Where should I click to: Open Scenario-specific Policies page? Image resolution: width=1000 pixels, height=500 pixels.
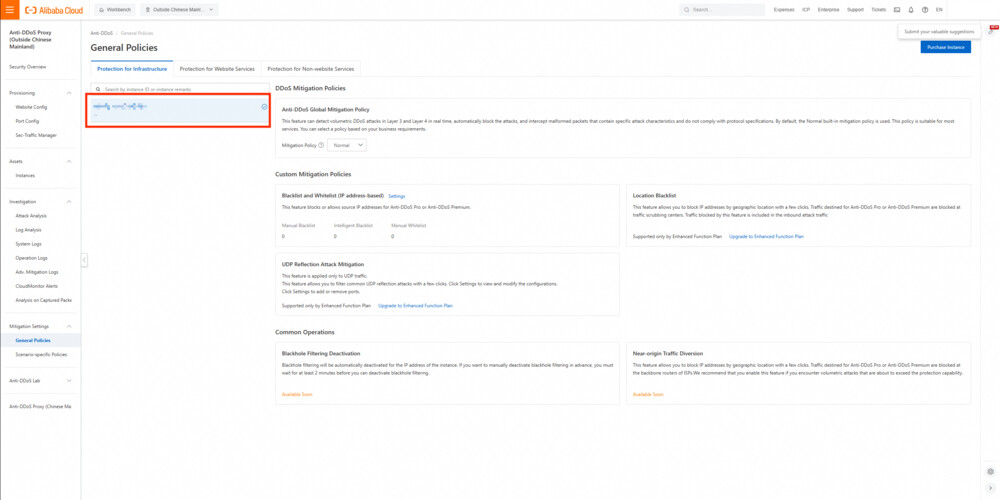point(41,355)
